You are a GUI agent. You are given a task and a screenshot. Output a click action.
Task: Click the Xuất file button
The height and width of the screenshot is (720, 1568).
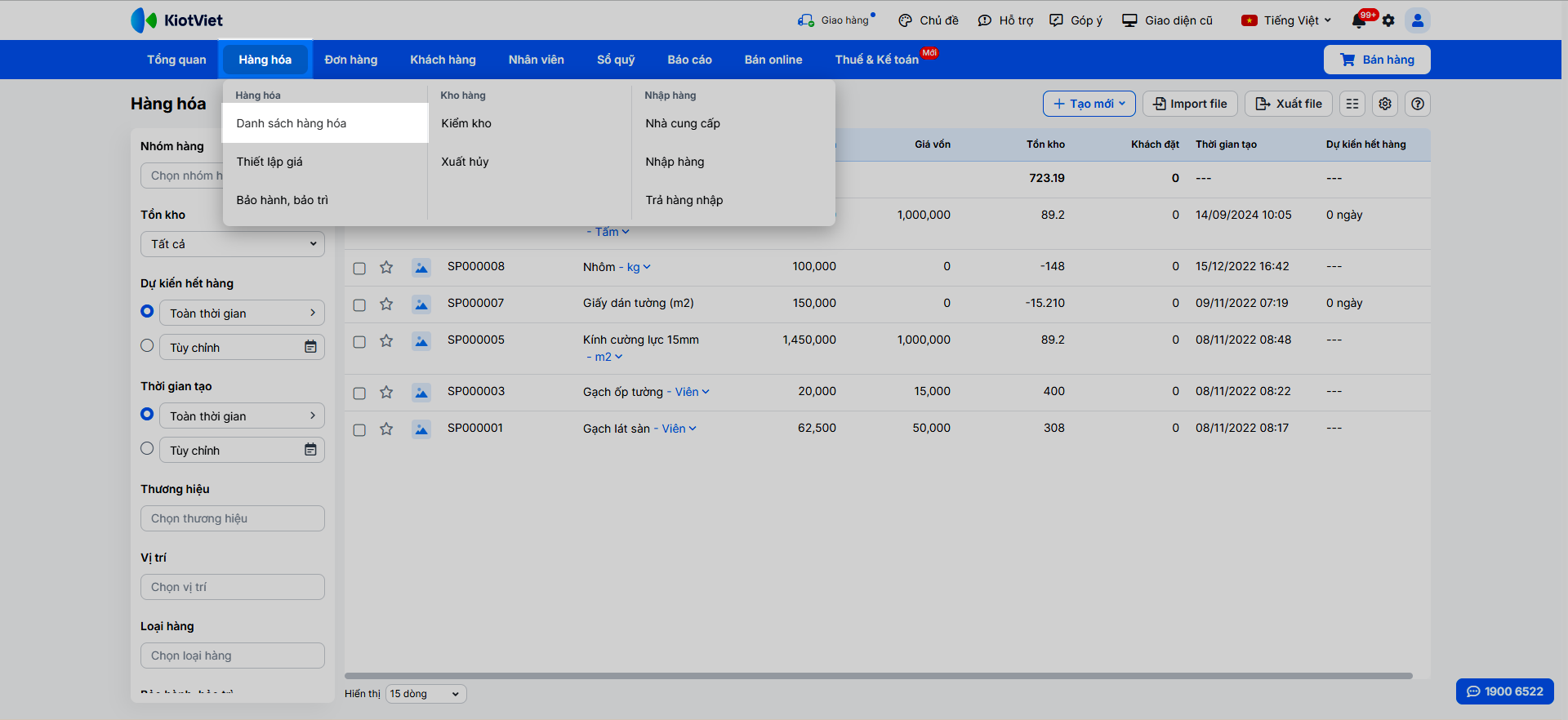pos(1289,104)
